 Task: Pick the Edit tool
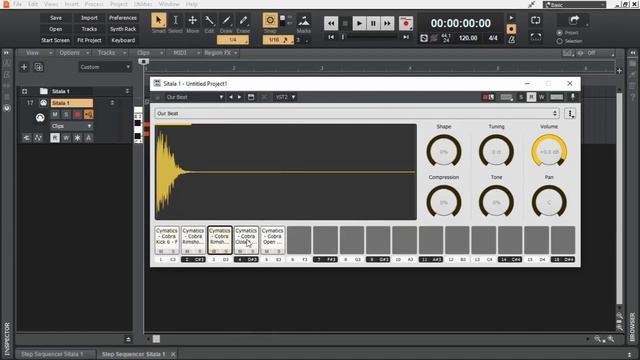pos(209,20)
